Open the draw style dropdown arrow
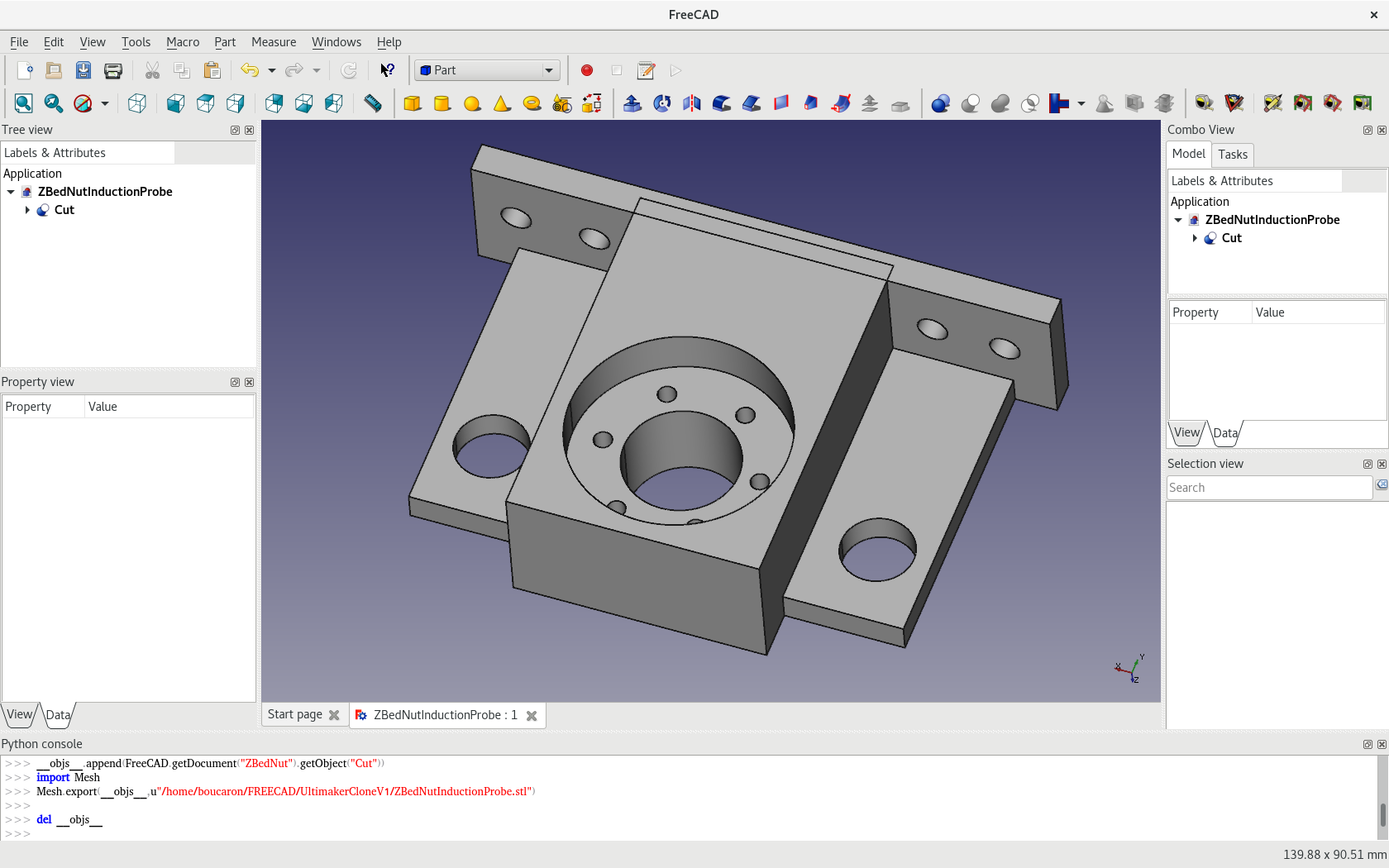Screen dimensions: 1389x868 (105, 103)
